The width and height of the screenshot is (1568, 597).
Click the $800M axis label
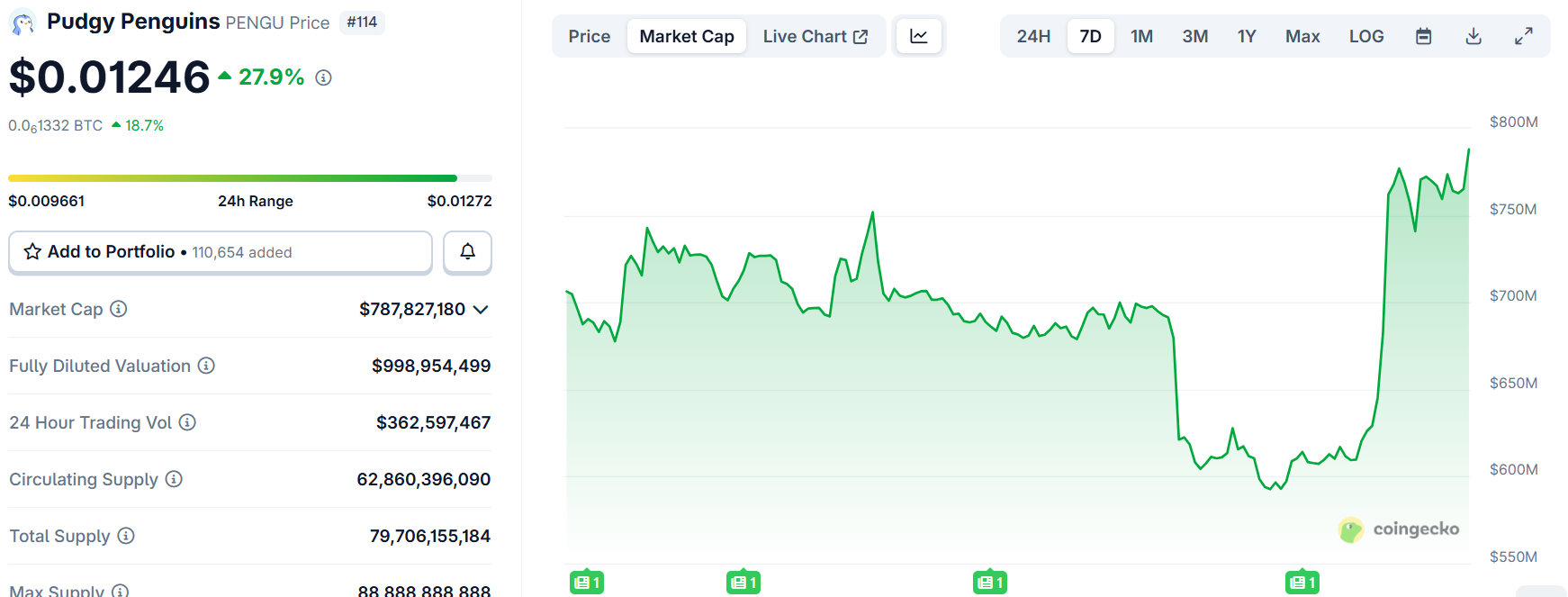(x=1514, y=122)
